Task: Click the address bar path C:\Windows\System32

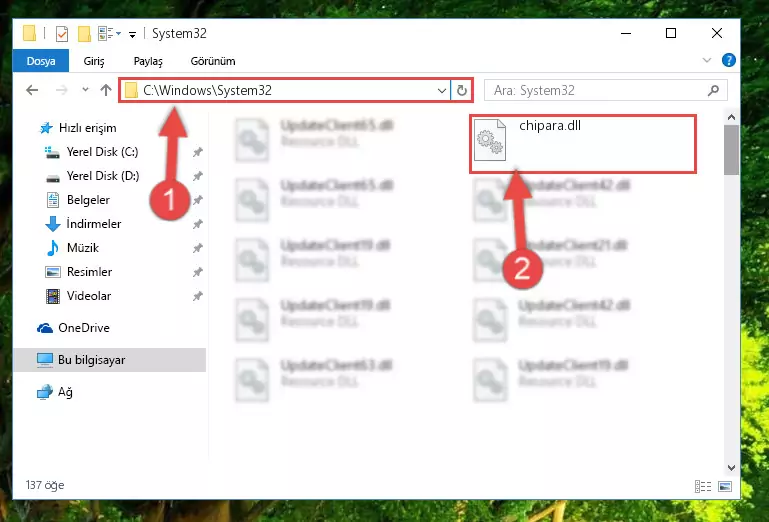Action: pos(207,90)
